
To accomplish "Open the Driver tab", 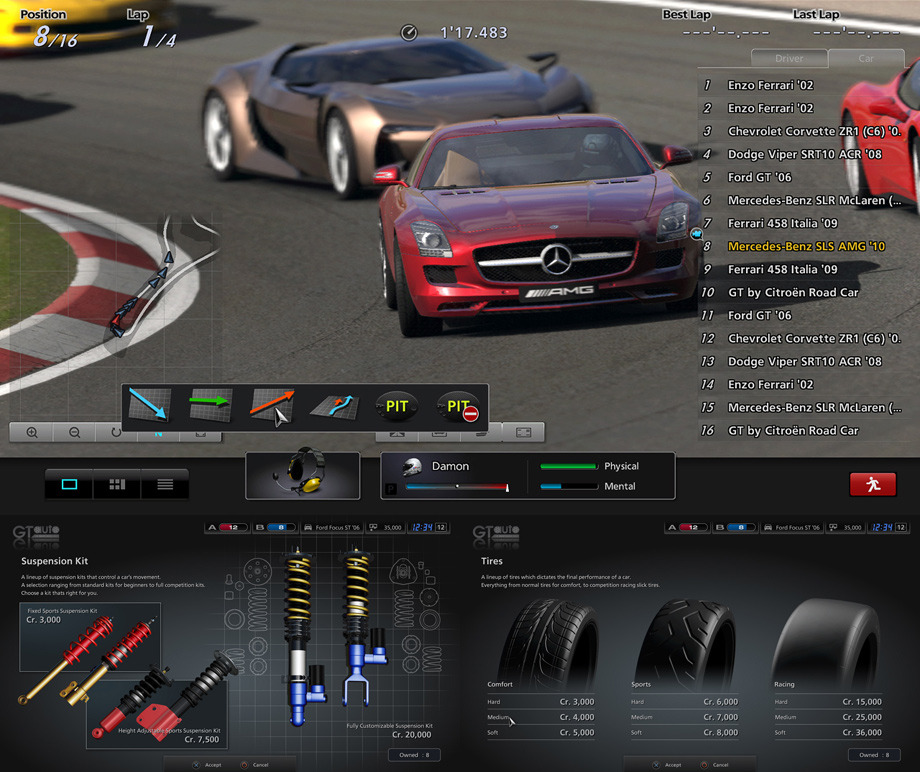I will (789, 58).
